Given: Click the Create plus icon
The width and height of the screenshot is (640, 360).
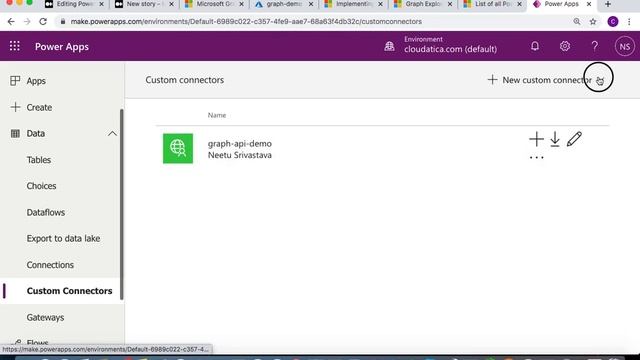Looking at the screenshot, I should click(15, 107).
